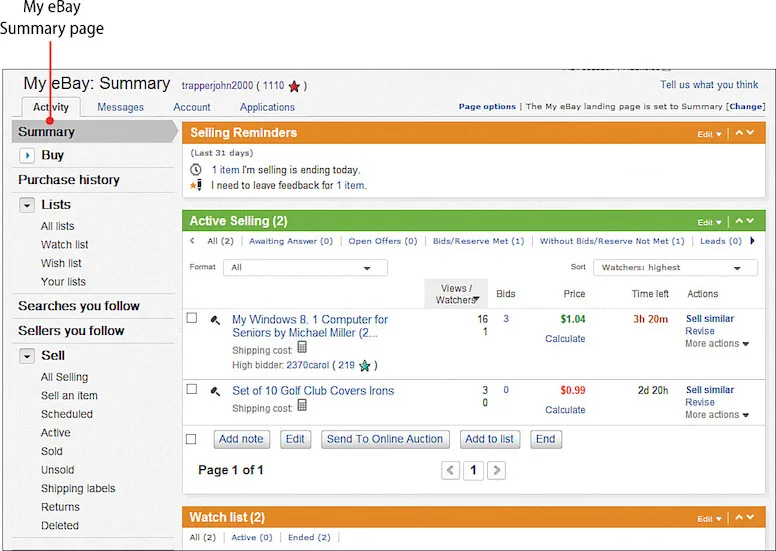Select Summary in the sidebar
This screenshot has width=776, height=551.
(94, 132)
